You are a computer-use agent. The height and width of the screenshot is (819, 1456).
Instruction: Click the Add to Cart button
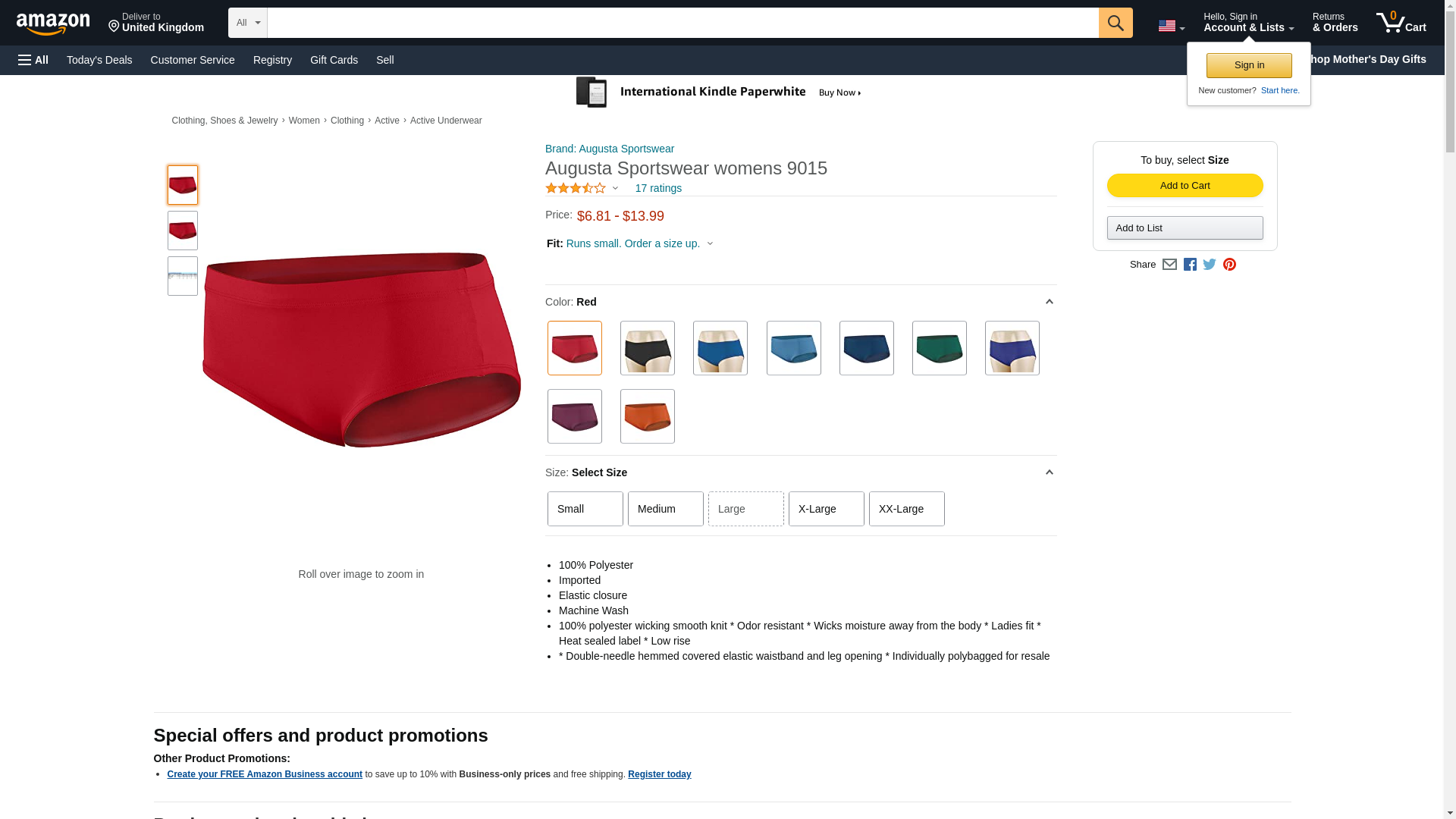tap(1185, 186)
